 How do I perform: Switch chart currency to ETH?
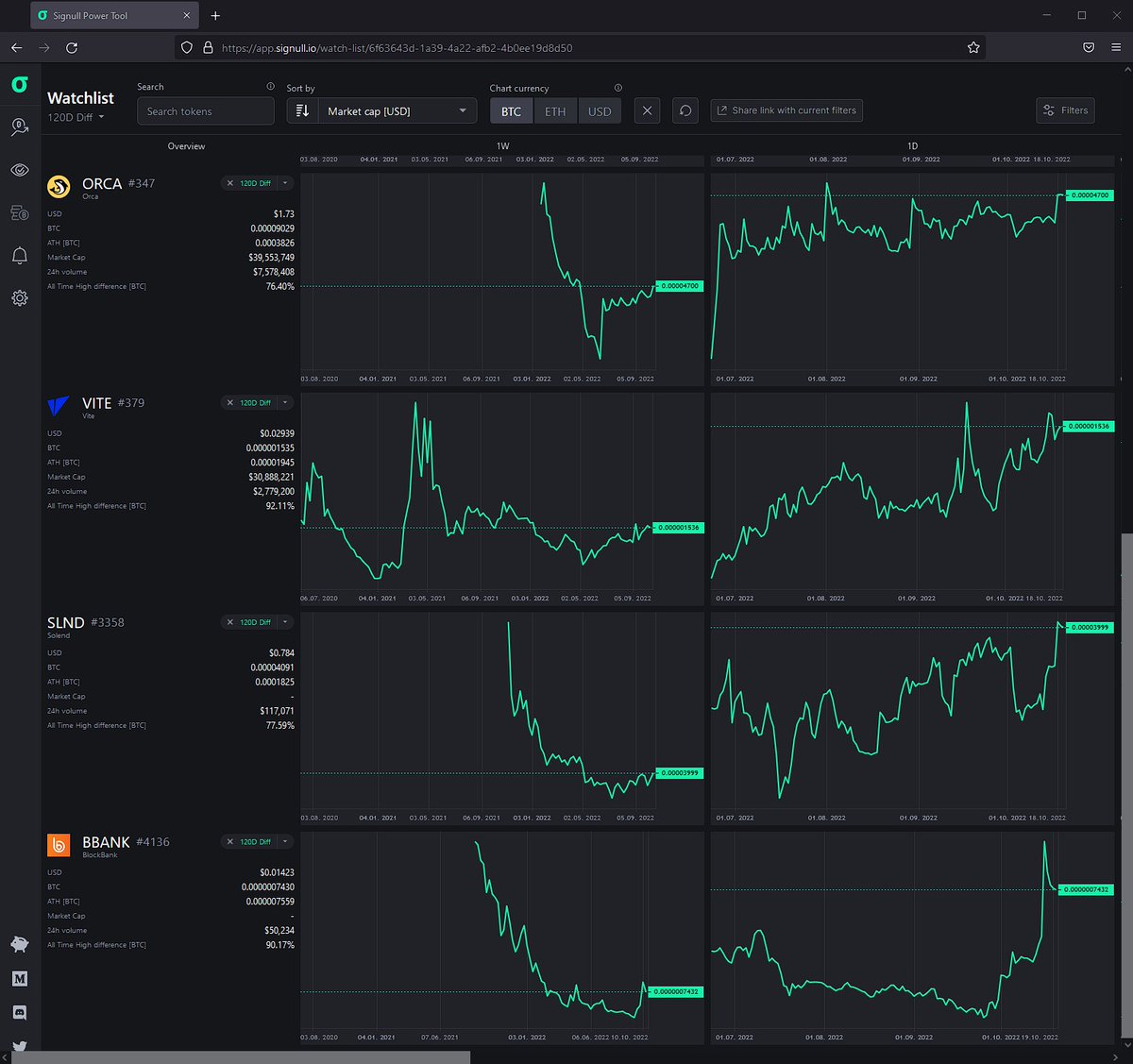[x=555, y=111]
